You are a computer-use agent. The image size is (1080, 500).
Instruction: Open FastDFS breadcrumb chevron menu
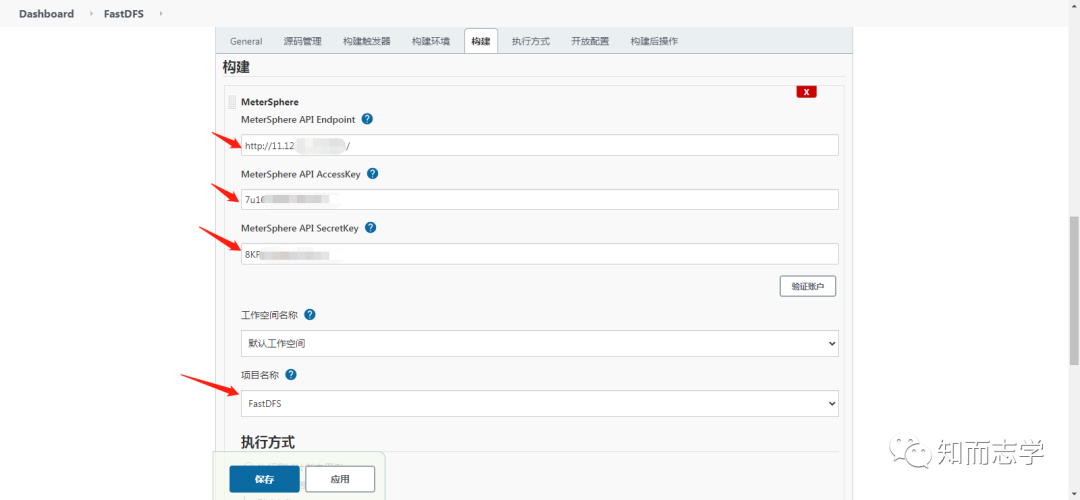(x=161, y=14)
